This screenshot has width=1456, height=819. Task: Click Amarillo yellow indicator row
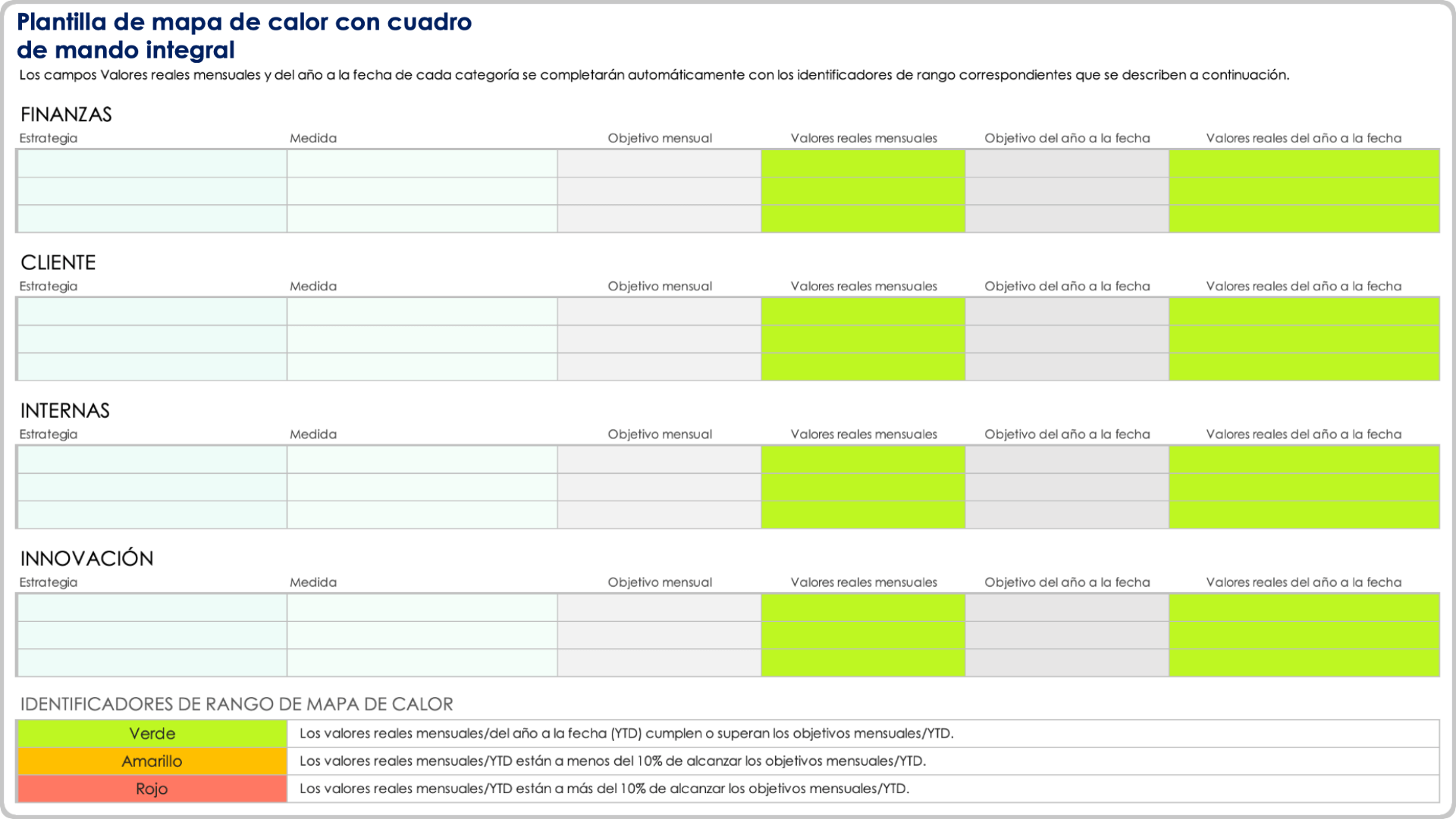pyautogui.click(x=151, y=763)
